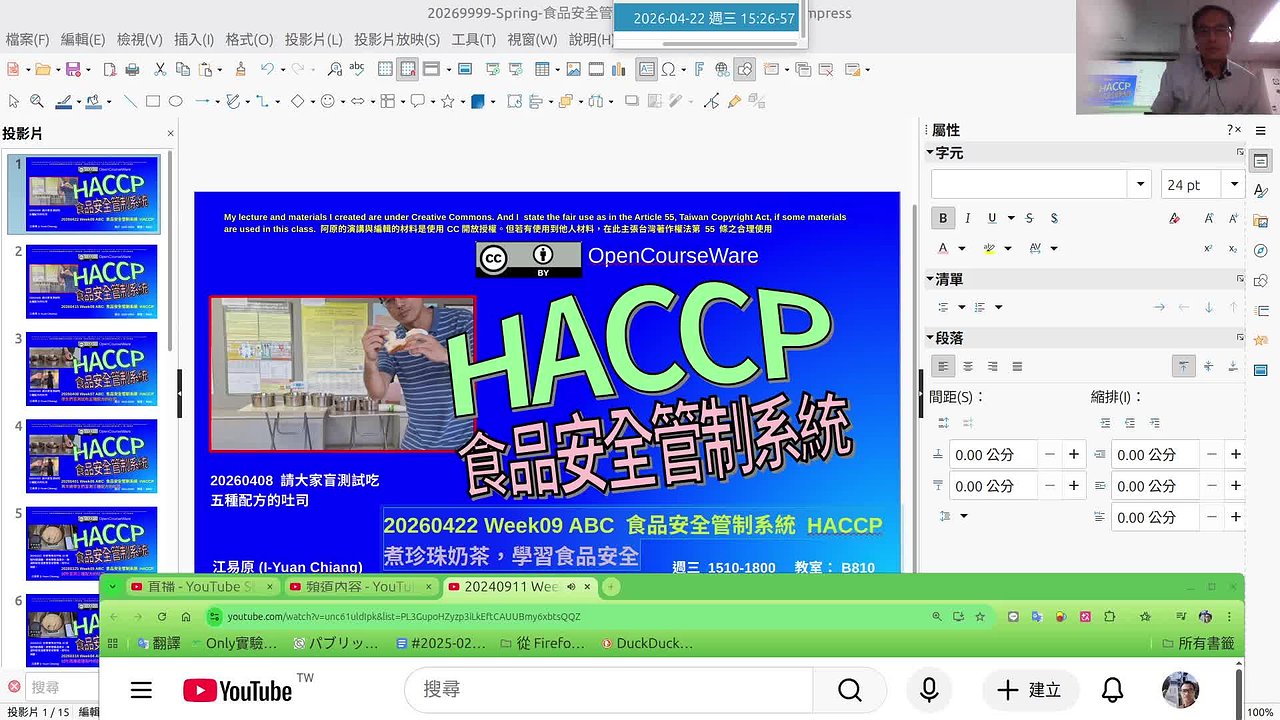Screen dimensions: 1280x720
Task: Click the Open folder icon
Action: point(41,69)
